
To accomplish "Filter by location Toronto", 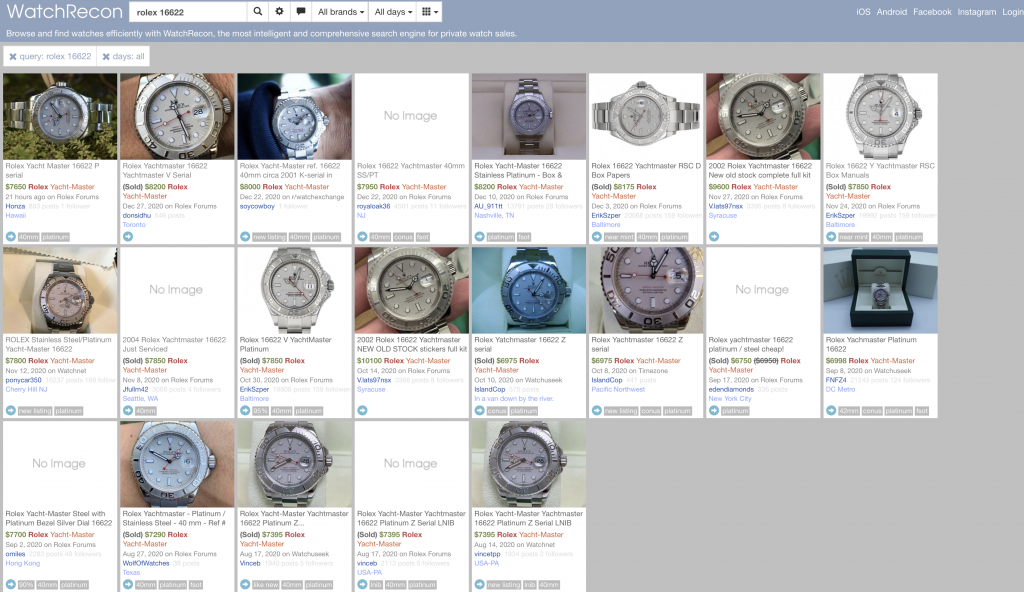I will tap(134, 224).
